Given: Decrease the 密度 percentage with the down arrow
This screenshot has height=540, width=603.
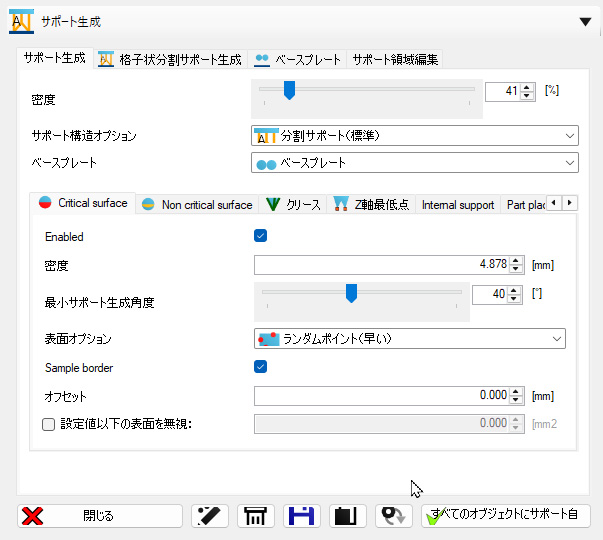Looking at the screenshot, I should (527, 95).
